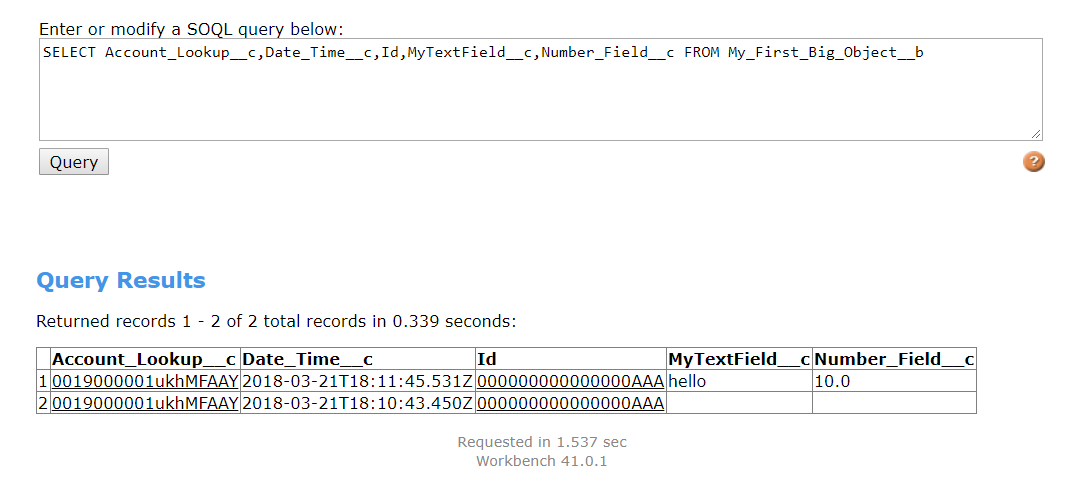Click the 2018-03-21T18:11:45.531Z date cell
This screenshot has height=492, width=1072.
[358, 381]
